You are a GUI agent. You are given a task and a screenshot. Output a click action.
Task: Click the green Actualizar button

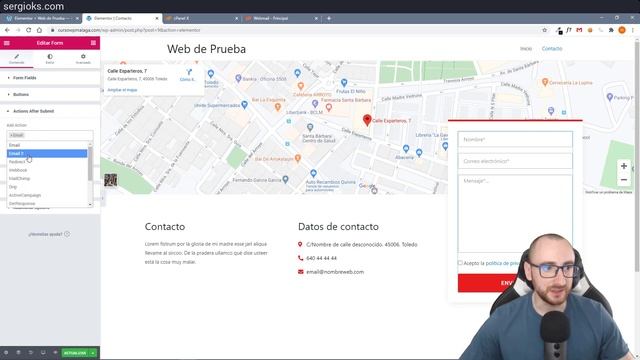click(76, 353)
